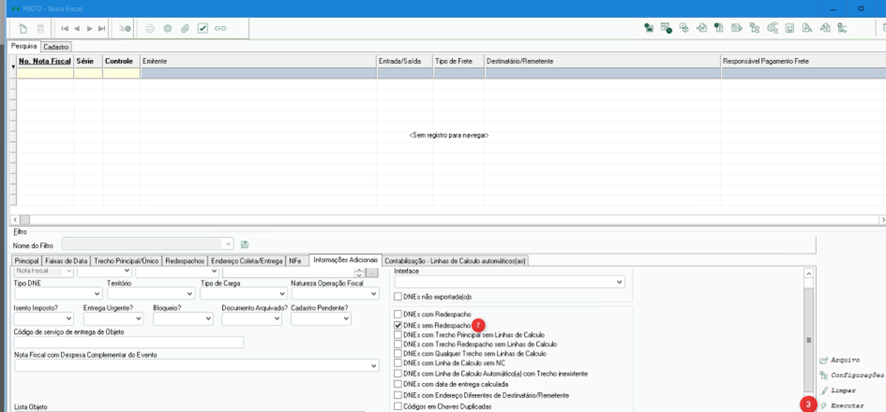Open the Entrega Urgente? dropdown
Screen dimensions: 886x412
point(138,319)
